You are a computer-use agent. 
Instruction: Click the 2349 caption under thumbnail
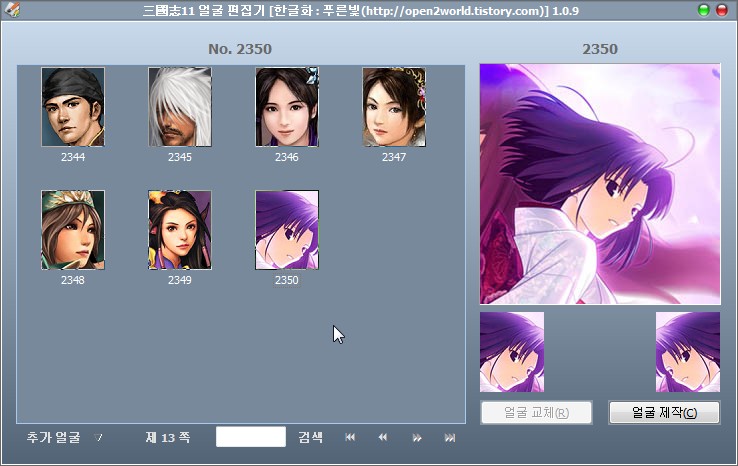point(180,280)
